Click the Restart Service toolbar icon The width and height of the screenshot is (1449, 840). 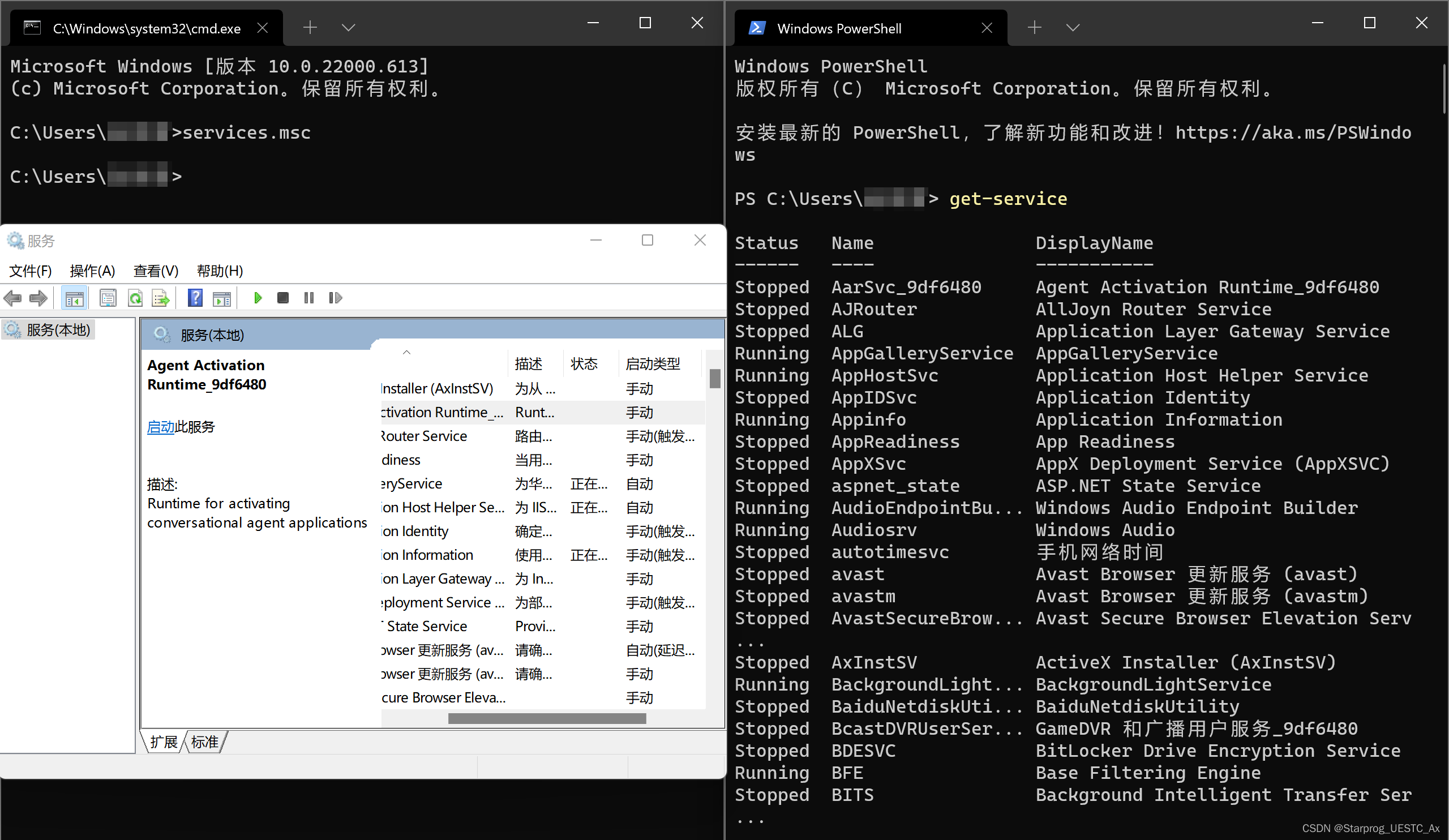coord(335,298)
